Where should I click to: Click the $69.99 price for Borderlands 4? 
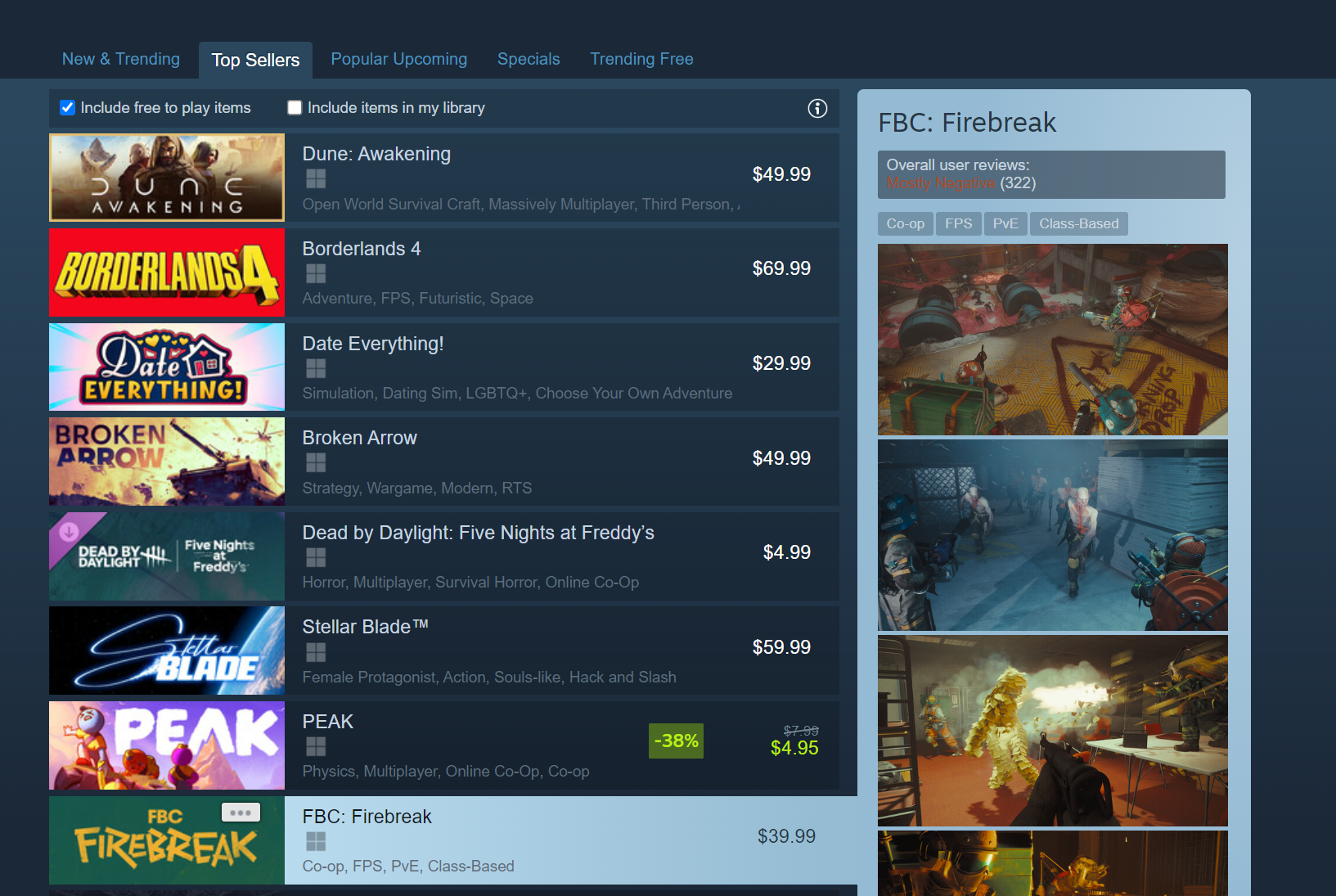click(x=781, y=268)
